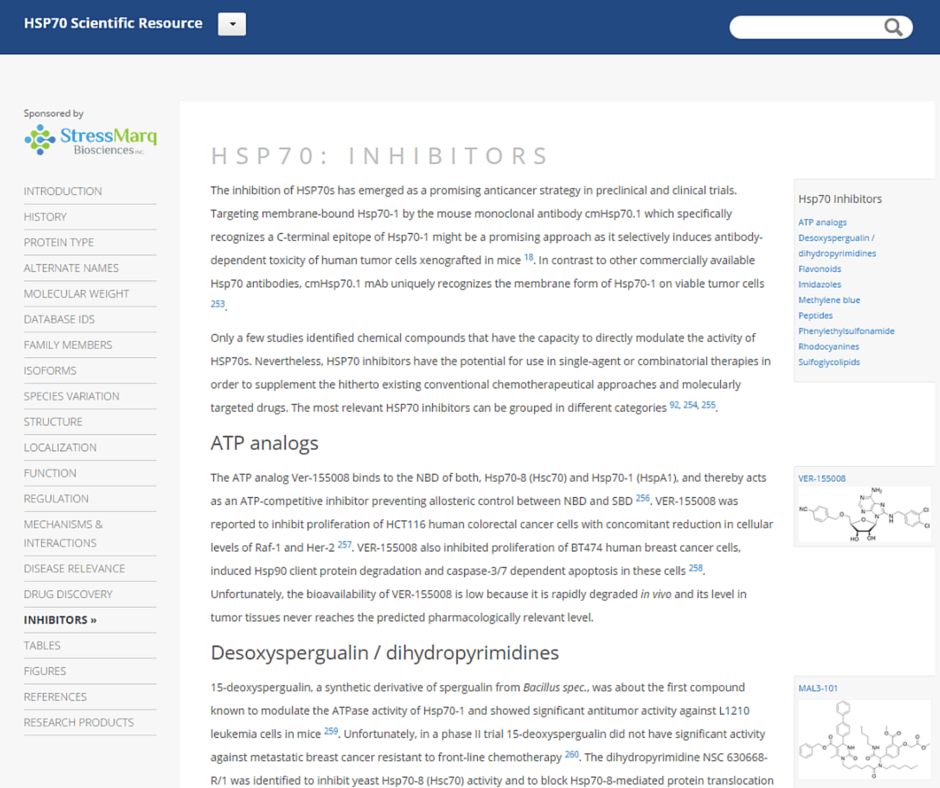Go to Family Members
This screenshot has width=940, height=788.
pyautogui.click(x=68, y=345)
